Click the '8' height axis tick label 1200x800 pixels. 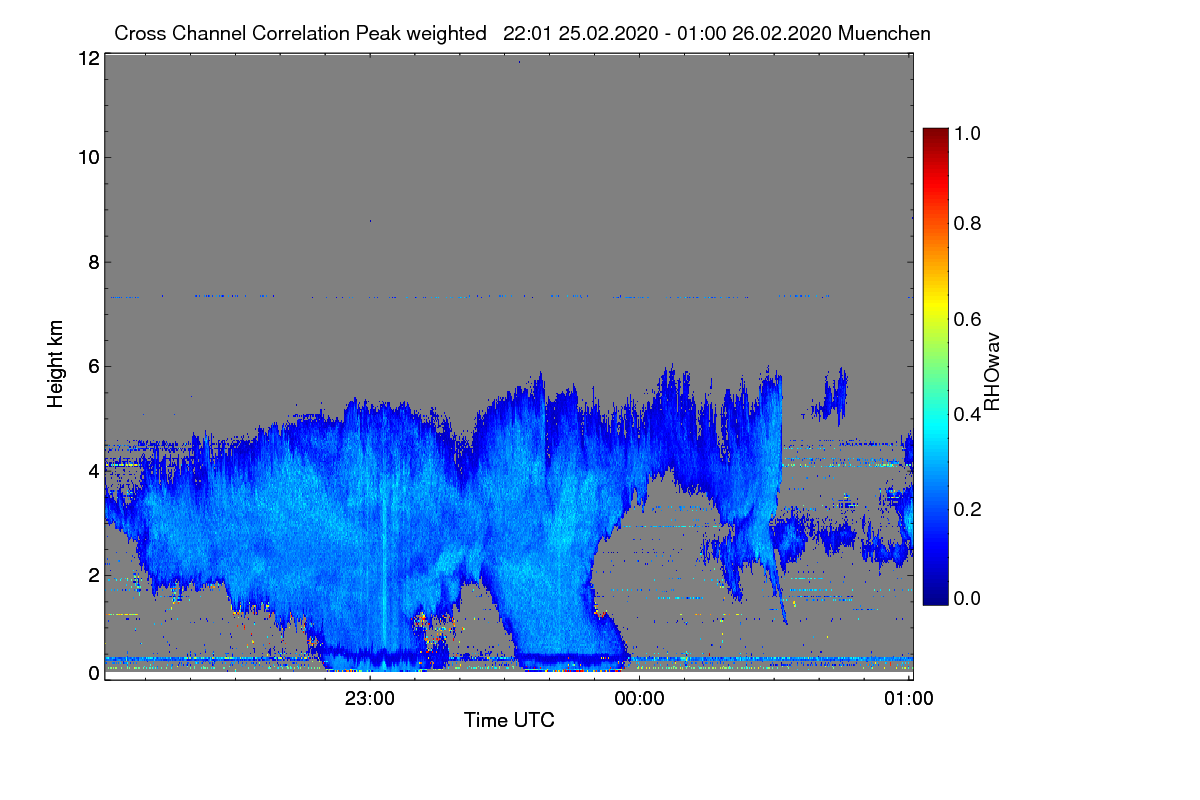93,262
